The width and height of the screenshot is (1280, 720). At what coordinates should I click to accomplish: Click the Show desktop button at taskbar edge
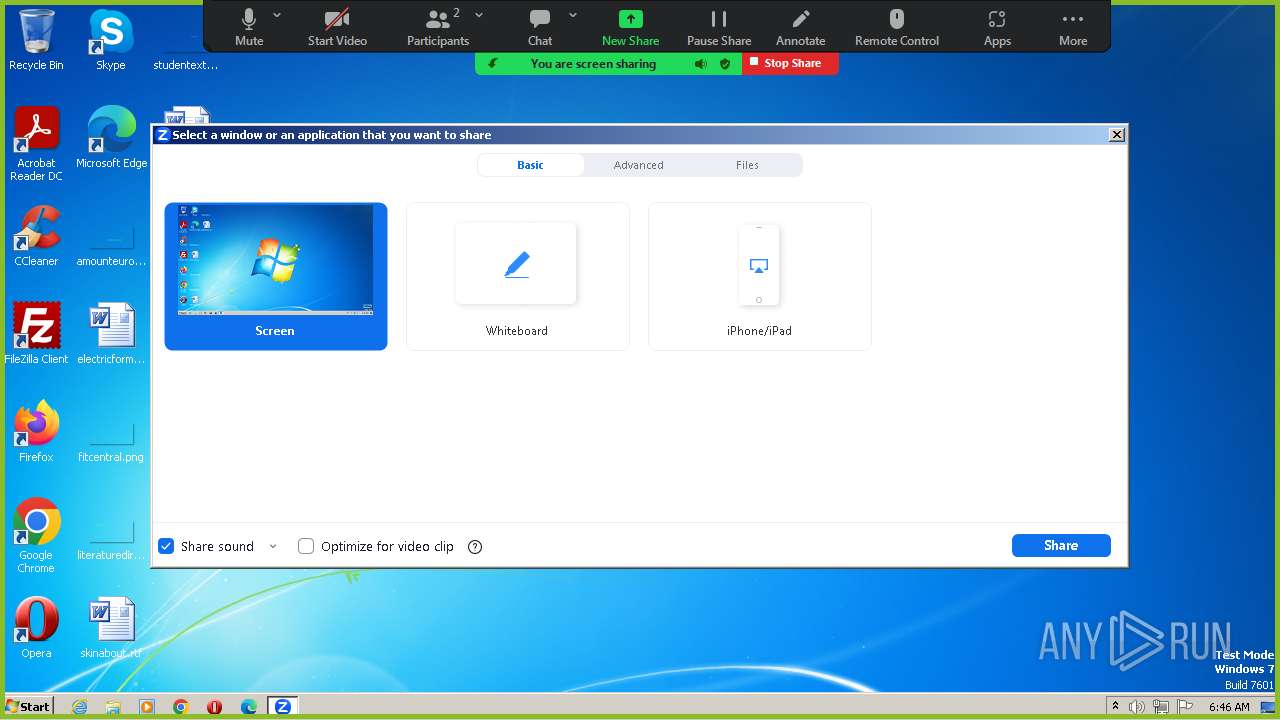[x=1268, y=706]
